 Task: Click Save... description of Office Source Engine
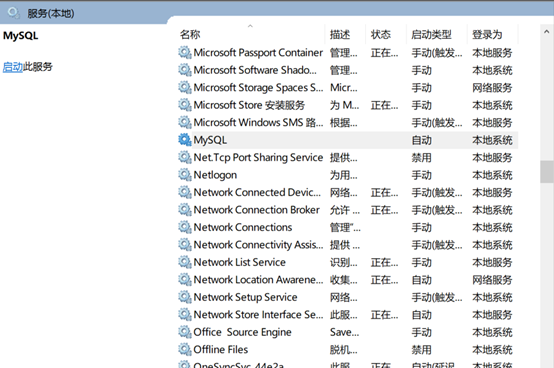click(344, 332)
